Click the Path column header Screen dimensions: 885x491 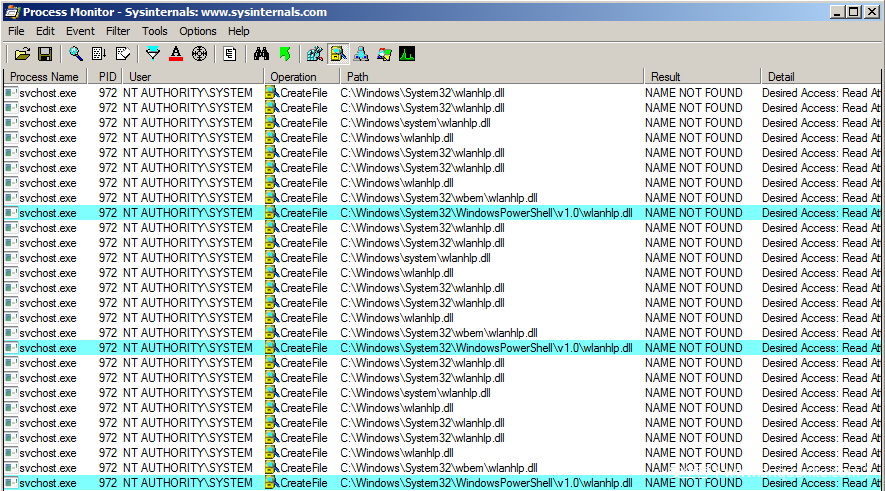[490, 77]
